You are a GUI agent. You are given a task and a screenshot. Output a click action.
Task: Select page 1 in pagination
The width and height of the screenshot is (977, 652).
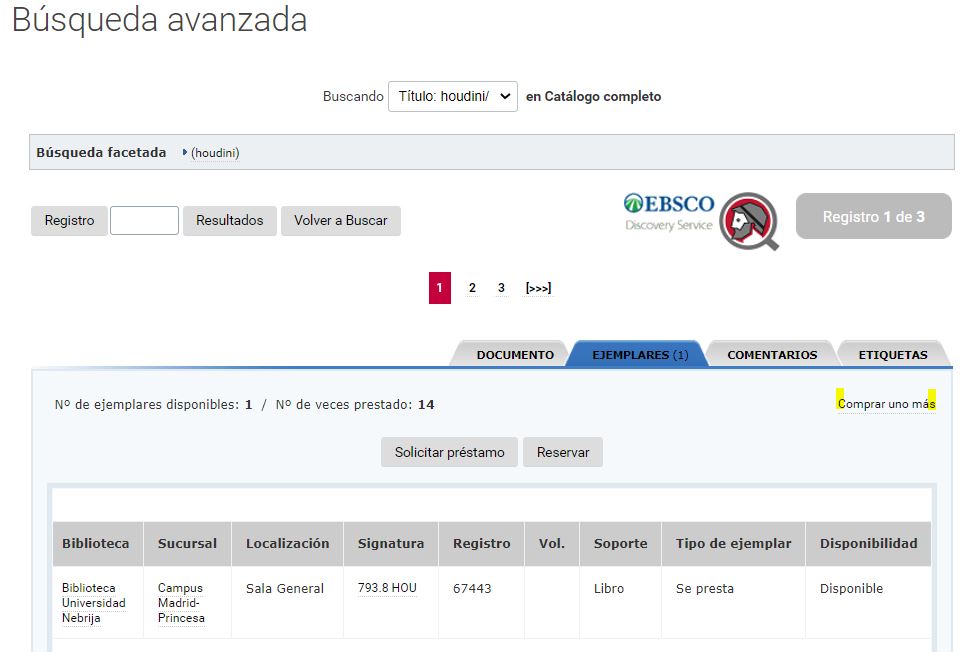tap(439, 288)
